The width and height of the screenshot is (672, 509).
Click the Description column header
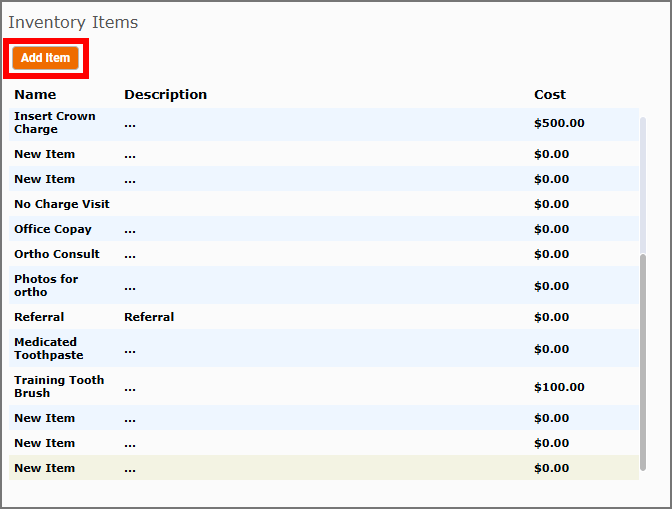point(165,95)
